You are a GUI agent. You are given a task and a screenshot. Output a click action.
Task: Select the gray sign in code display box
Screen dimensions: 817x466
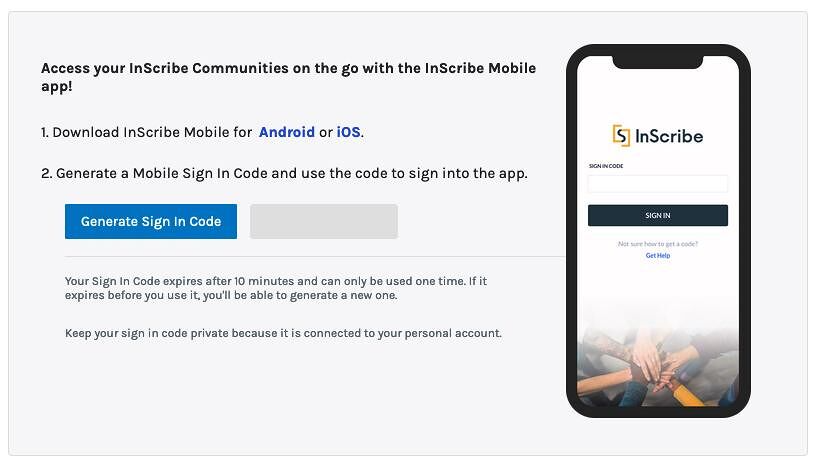click(324, 222)
